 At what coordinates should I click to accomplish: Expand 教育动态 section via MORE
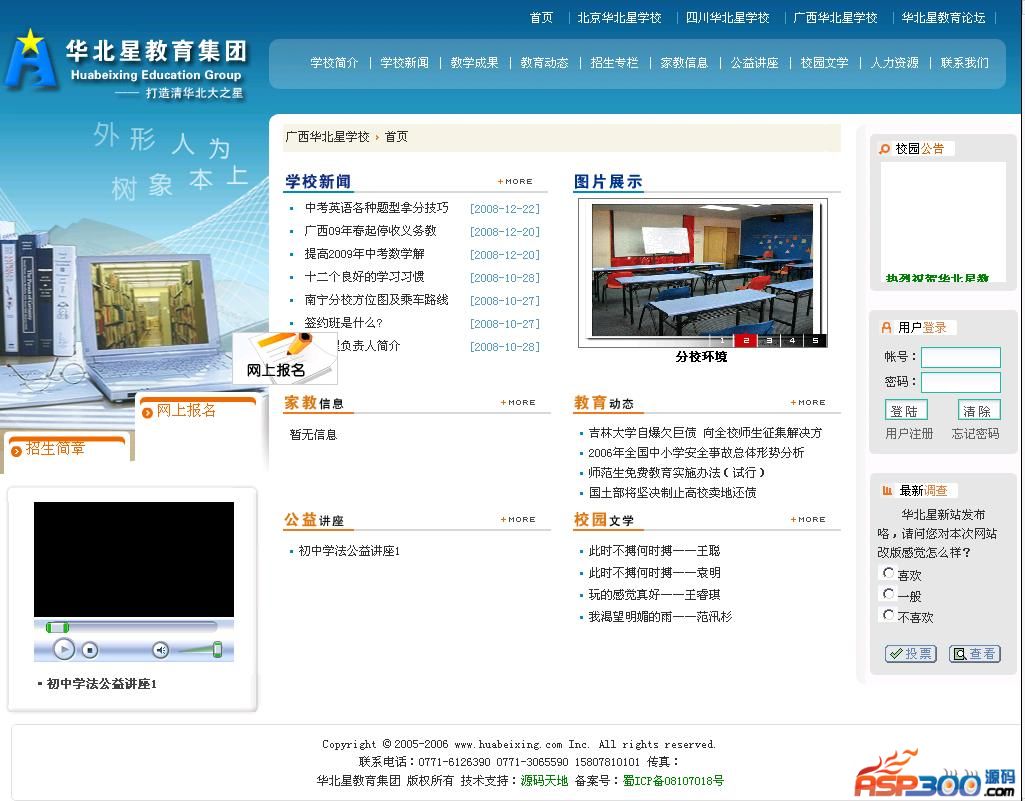click(809, 403)
